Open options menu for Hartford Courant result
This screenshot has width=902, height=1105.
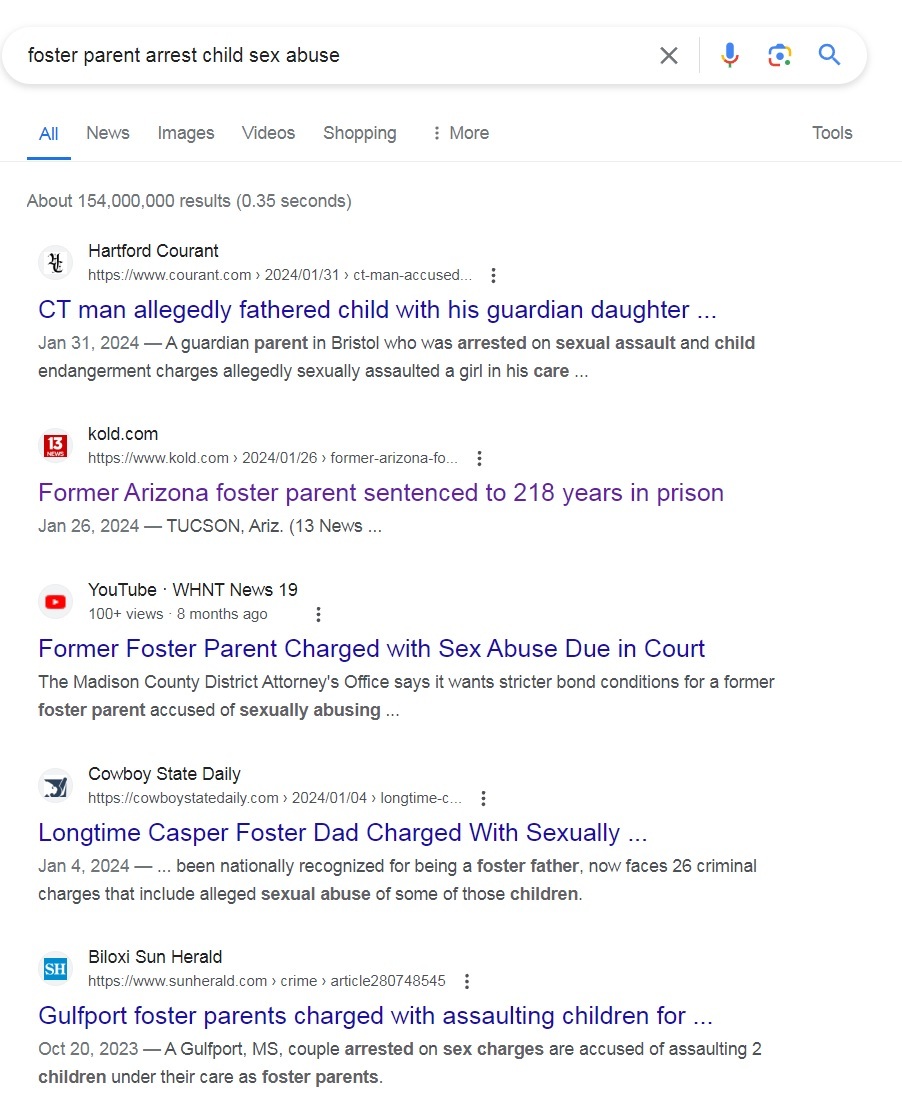pyautogui.click(x=493, y=275)
